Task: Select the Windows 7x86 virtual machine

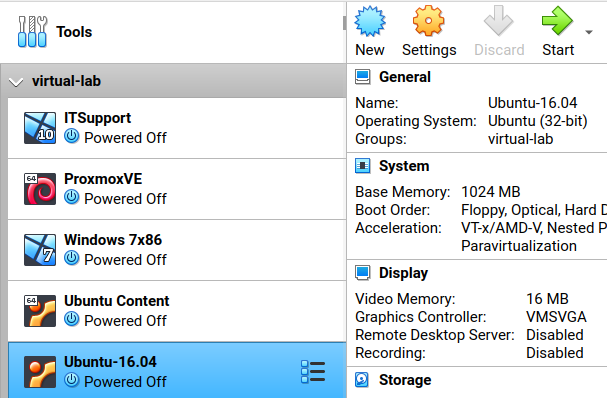Action: click(x=177, y=250)
